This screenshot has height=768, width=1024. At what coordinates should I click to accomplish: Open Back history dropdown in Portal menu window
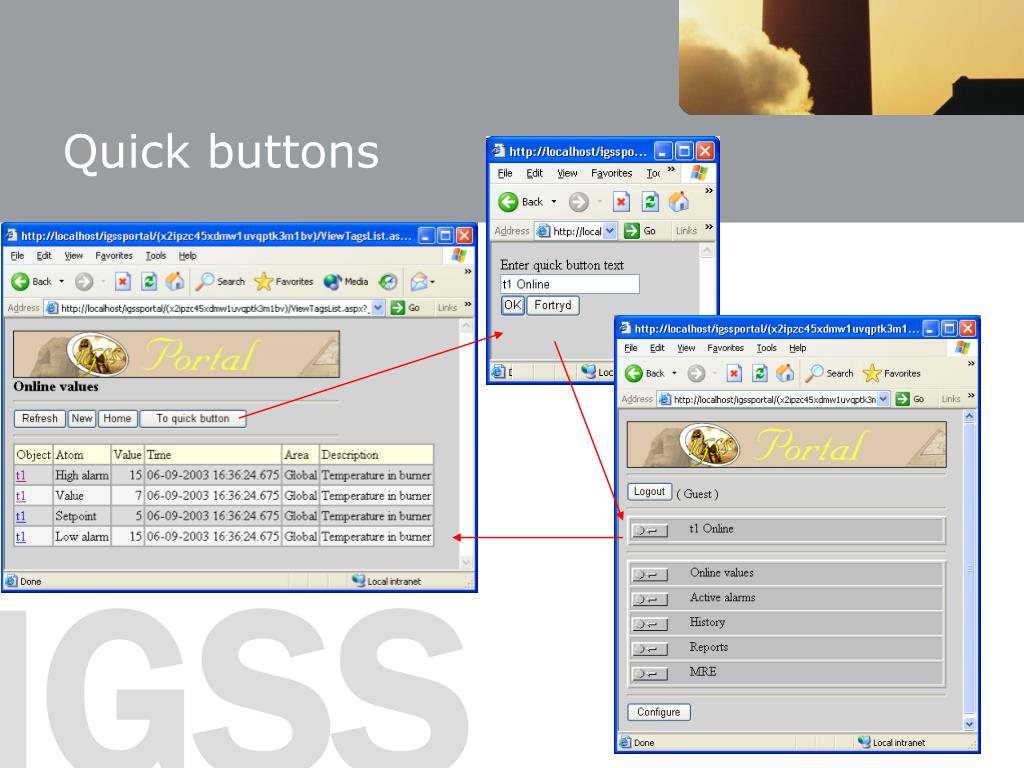[674, 373]
